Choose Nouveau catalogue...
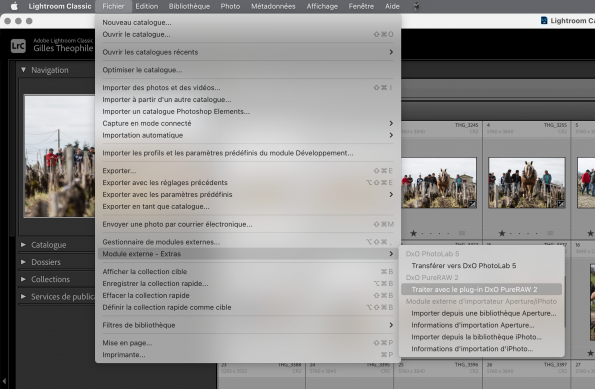 tap(248, 22)
